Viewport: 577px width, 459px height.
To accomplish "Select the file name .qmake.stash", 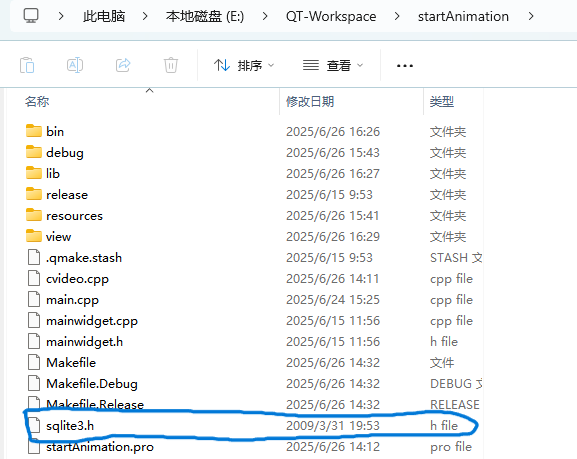I will click(84, 258).
